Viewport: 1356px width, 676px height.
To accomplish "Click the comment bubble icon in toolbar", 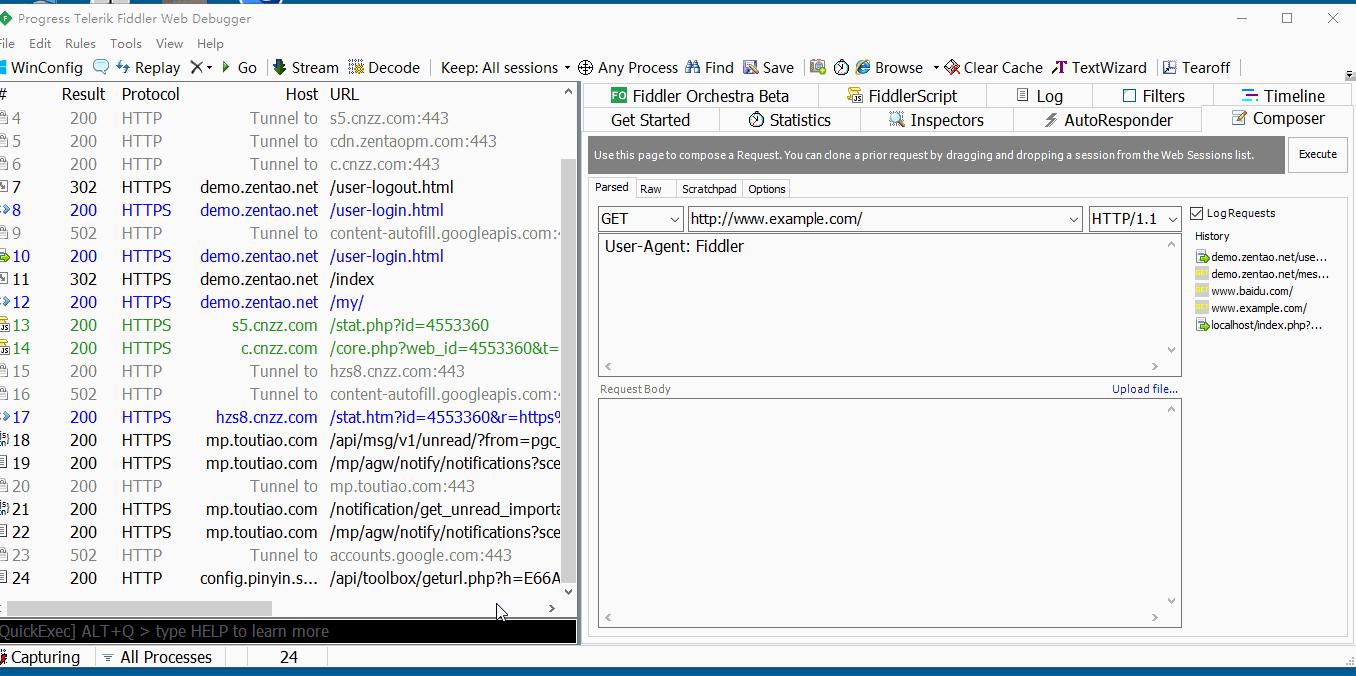I will tap(101, 68).
